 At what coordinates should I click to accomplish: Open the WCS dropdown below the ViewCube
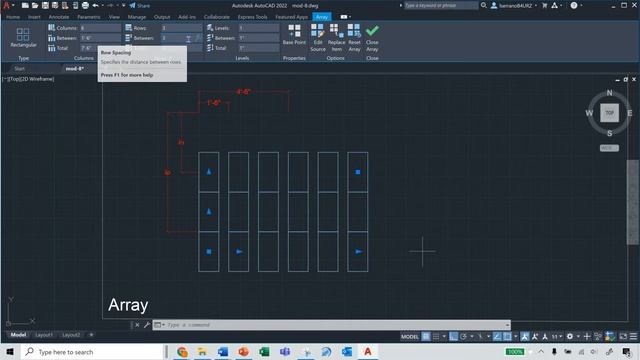tap(609, 148)
